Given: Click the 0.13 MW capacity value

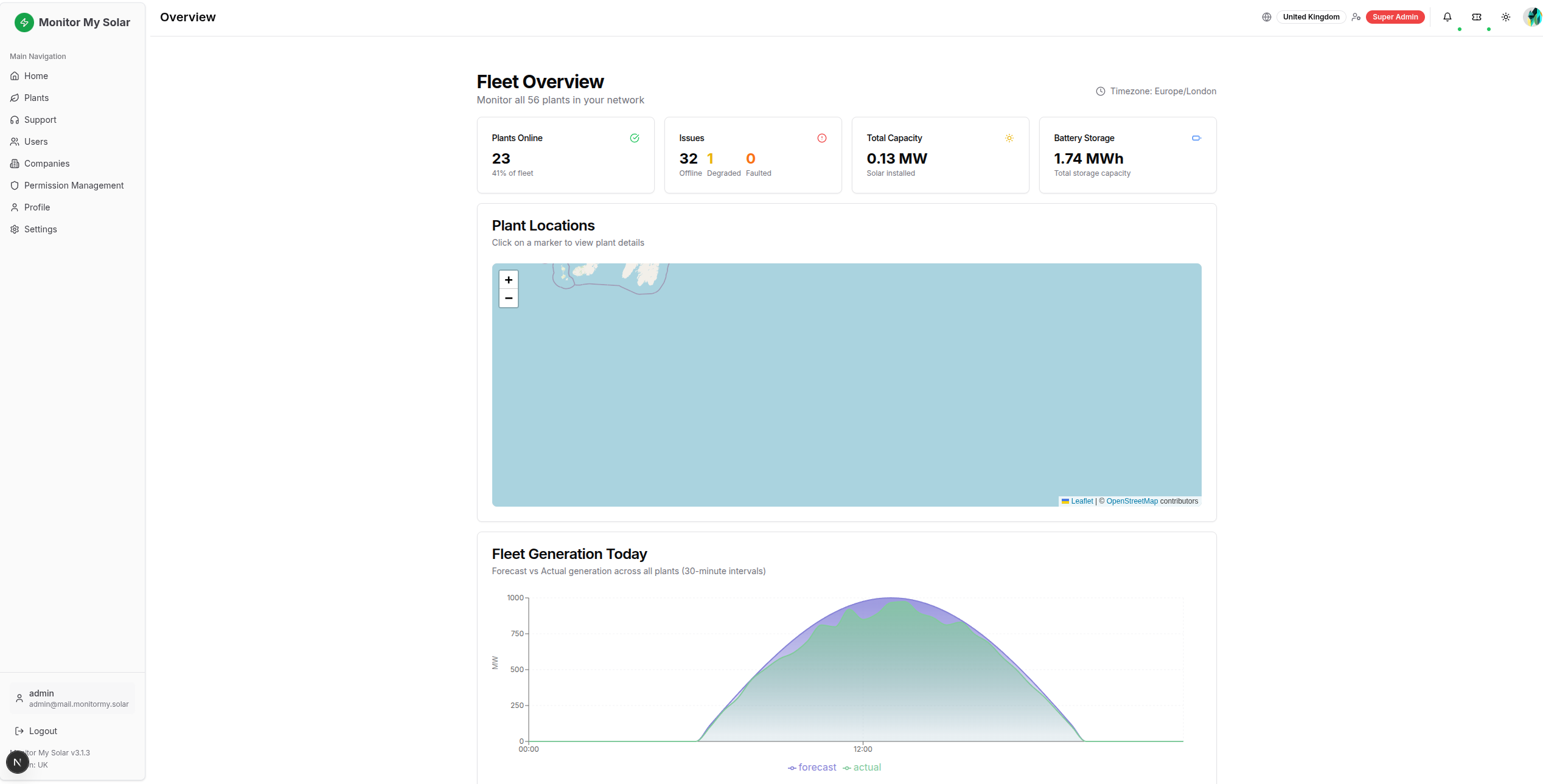Looking at the screenshot, I should point(897,159).
